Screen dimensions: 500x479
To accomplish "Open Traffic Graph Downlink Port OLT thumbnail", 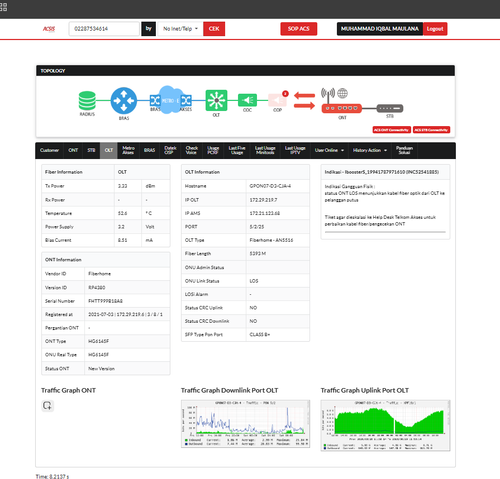I will tap(245, 424).
